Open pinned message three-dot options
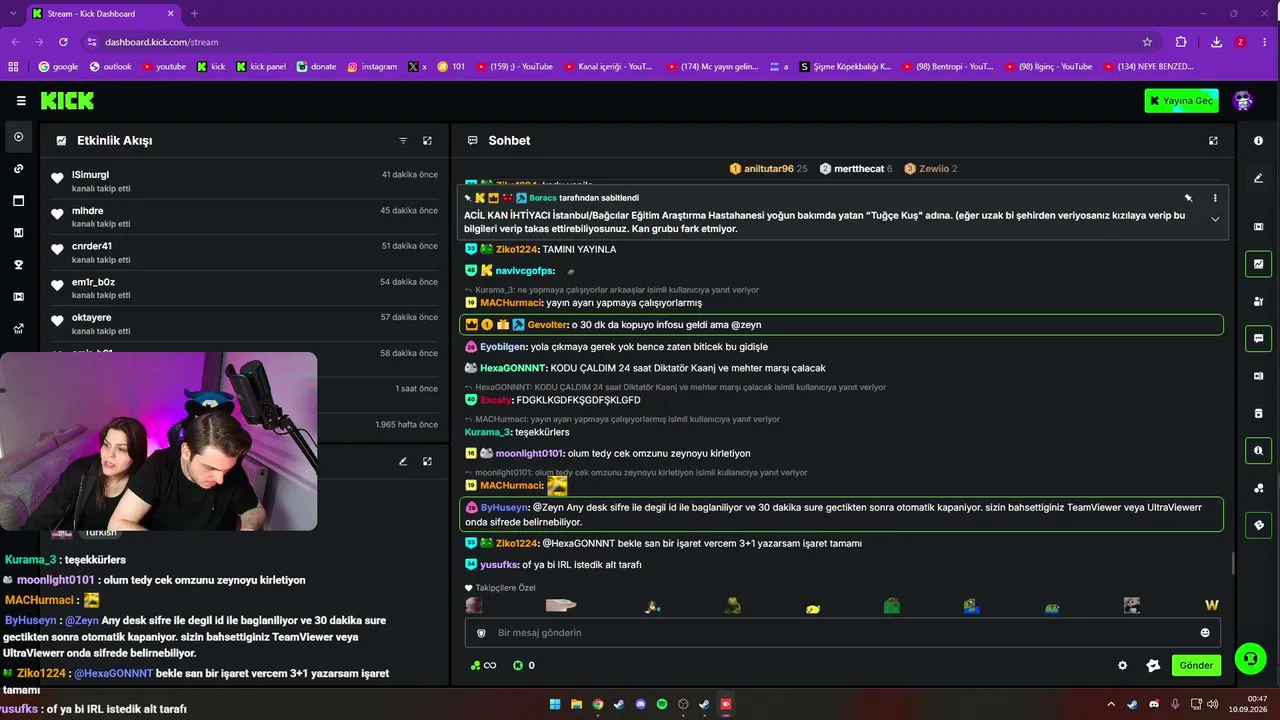Viewport: 1280px width, 720px height. 1215,198
